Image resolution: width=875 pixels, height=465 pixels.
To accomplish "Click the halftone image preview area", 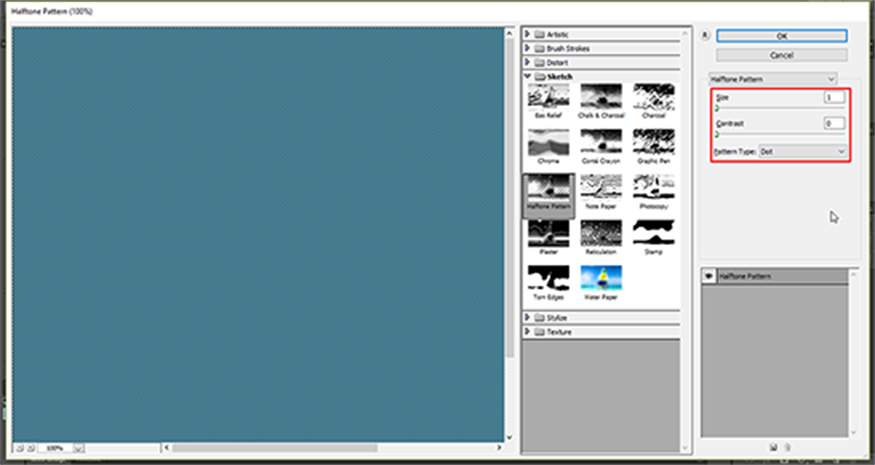I will pyautogui.click(x=258, y=234).
